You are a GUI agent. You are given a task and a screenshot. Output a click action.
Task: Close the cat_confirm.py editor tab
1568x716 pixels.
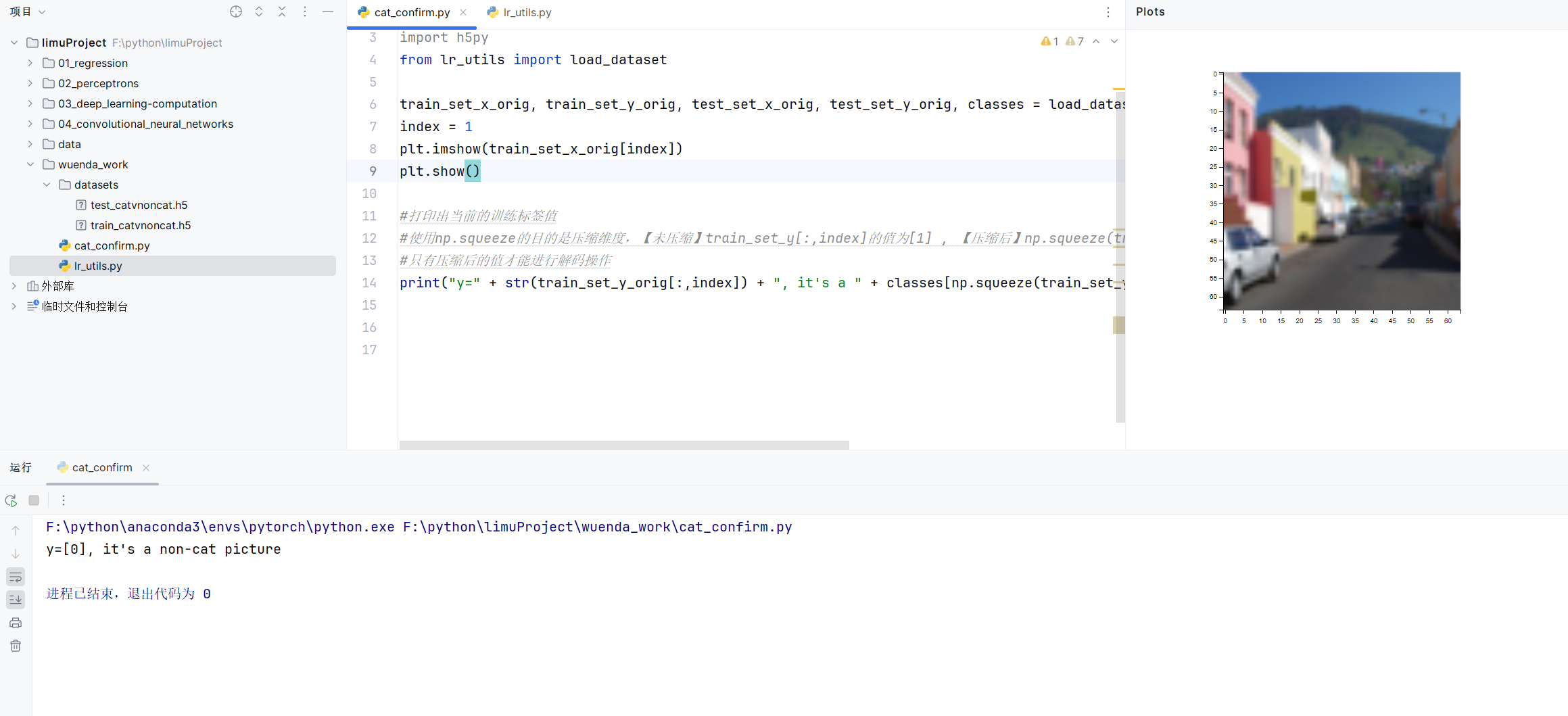(x=463, y=12)
